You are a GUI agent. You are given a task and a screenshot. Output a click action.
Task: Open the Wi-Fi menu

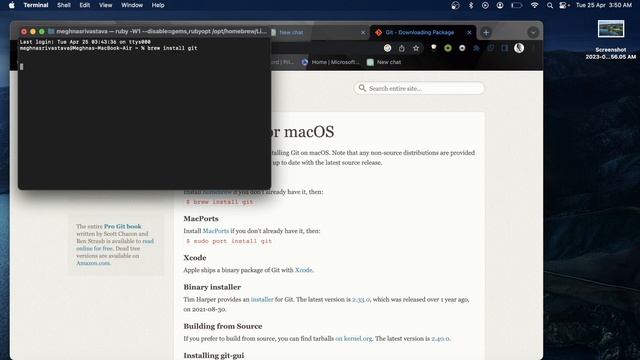(x=534, y=5)
